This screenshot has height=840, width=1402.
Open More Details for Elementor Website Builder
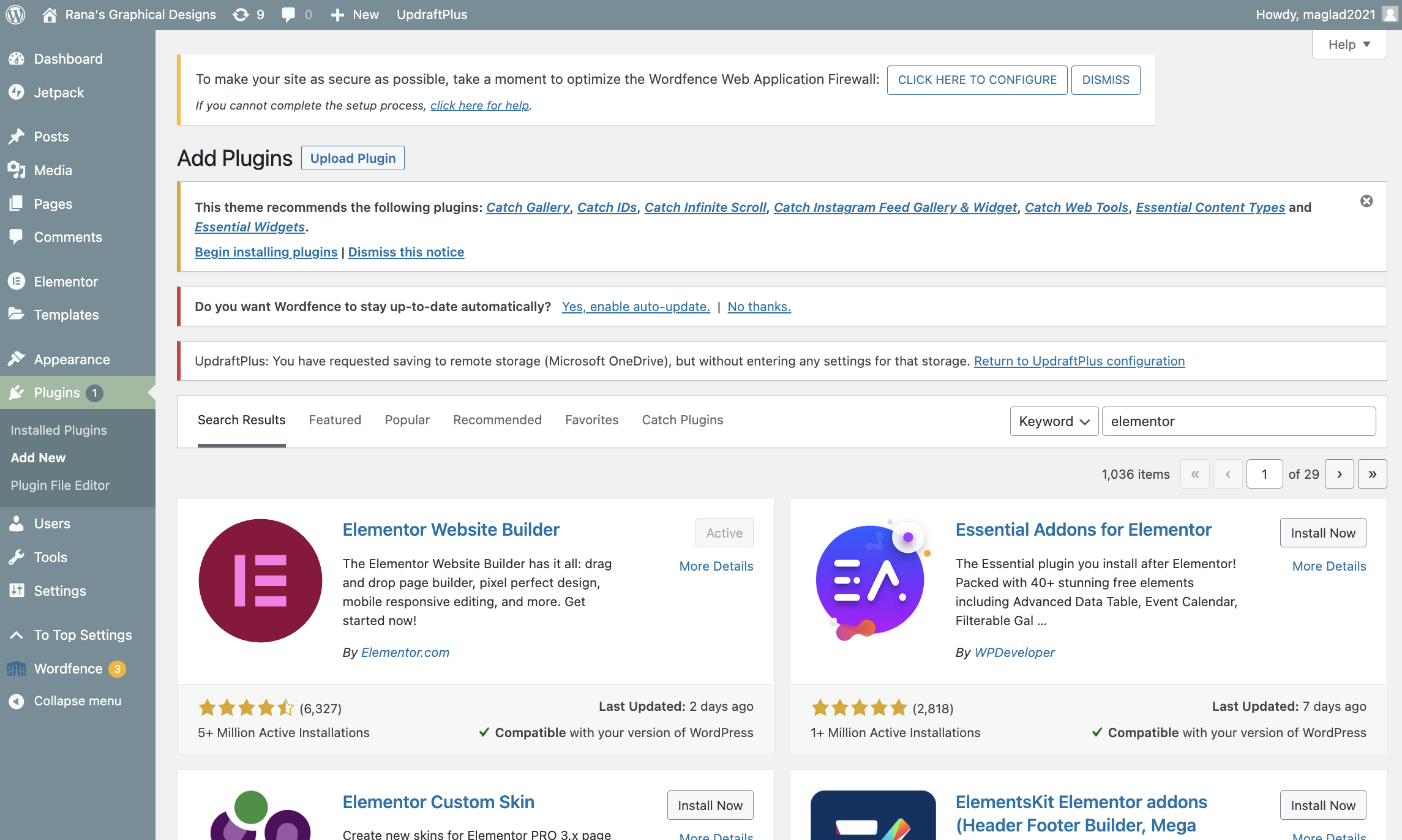point(716,566)
